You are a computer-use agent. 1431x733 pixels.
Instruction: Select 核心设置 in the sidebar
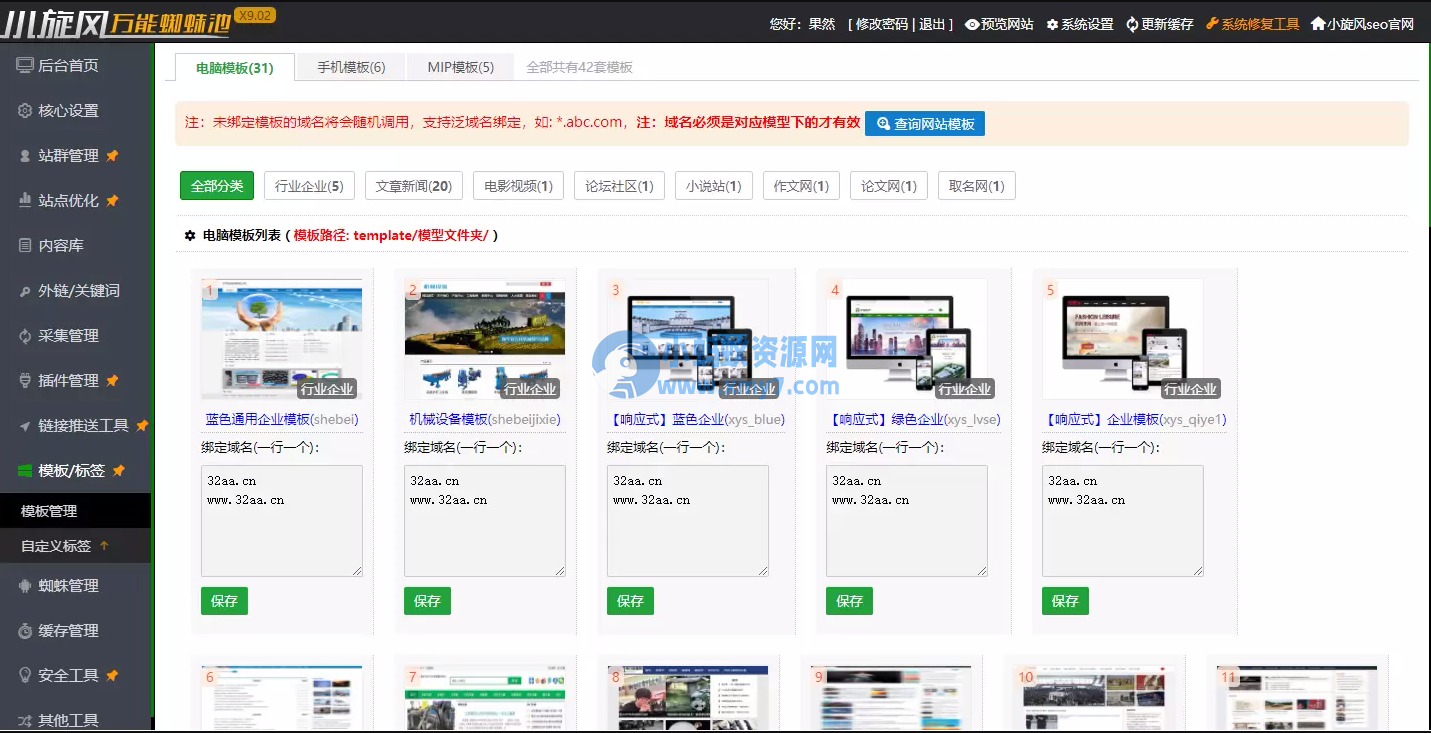66,110
